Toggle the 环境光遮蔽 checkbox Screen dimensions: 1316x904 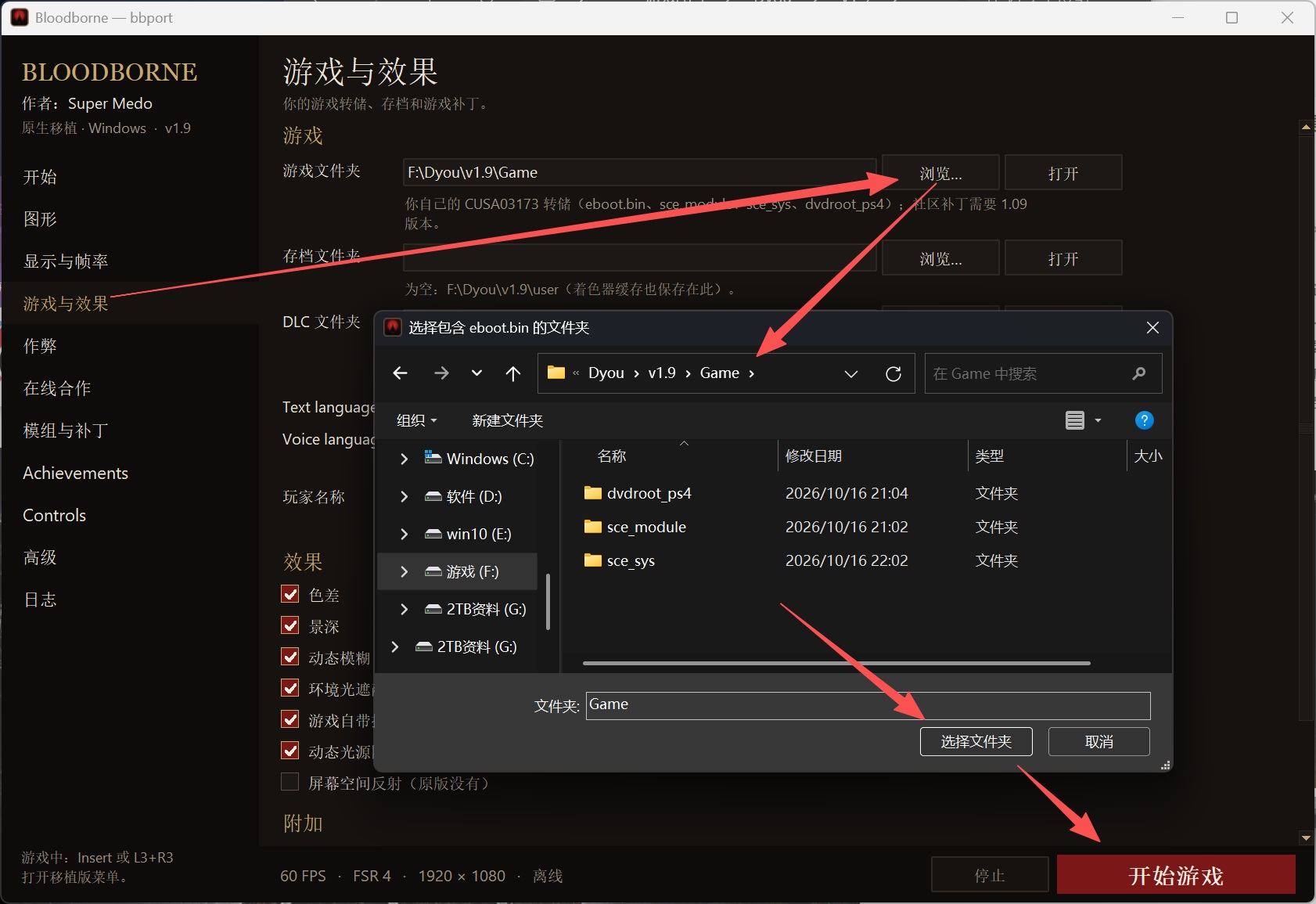(290, 688)
